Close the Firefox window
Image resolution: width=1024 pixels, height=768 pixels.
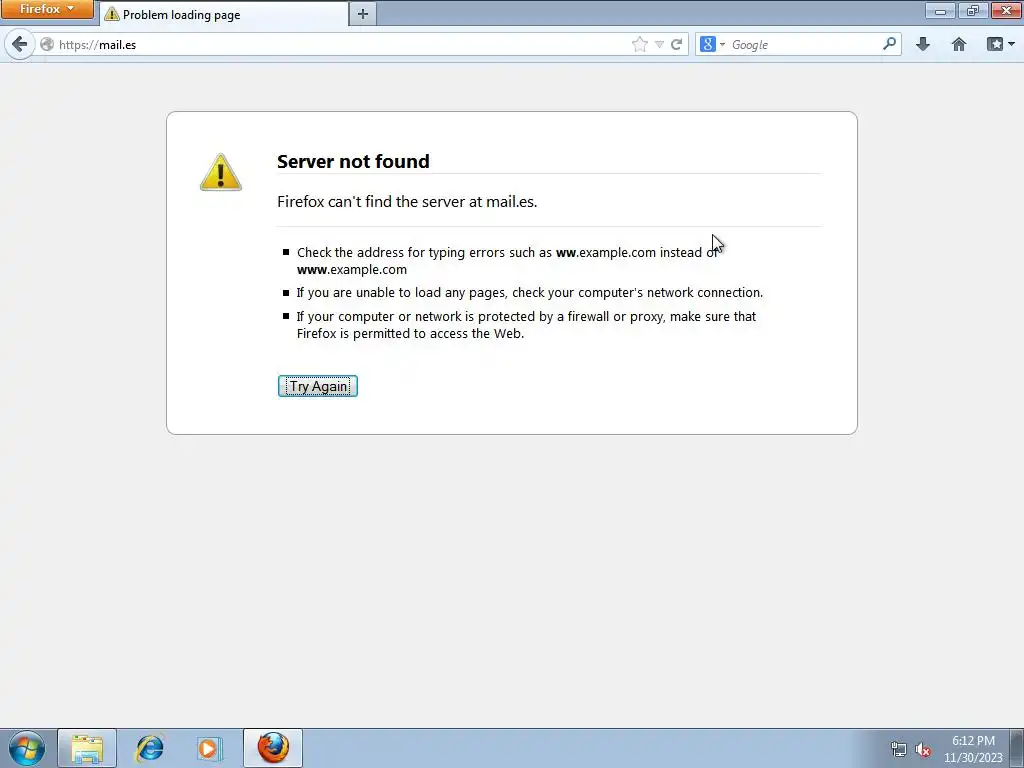(x=1006, y=10)
